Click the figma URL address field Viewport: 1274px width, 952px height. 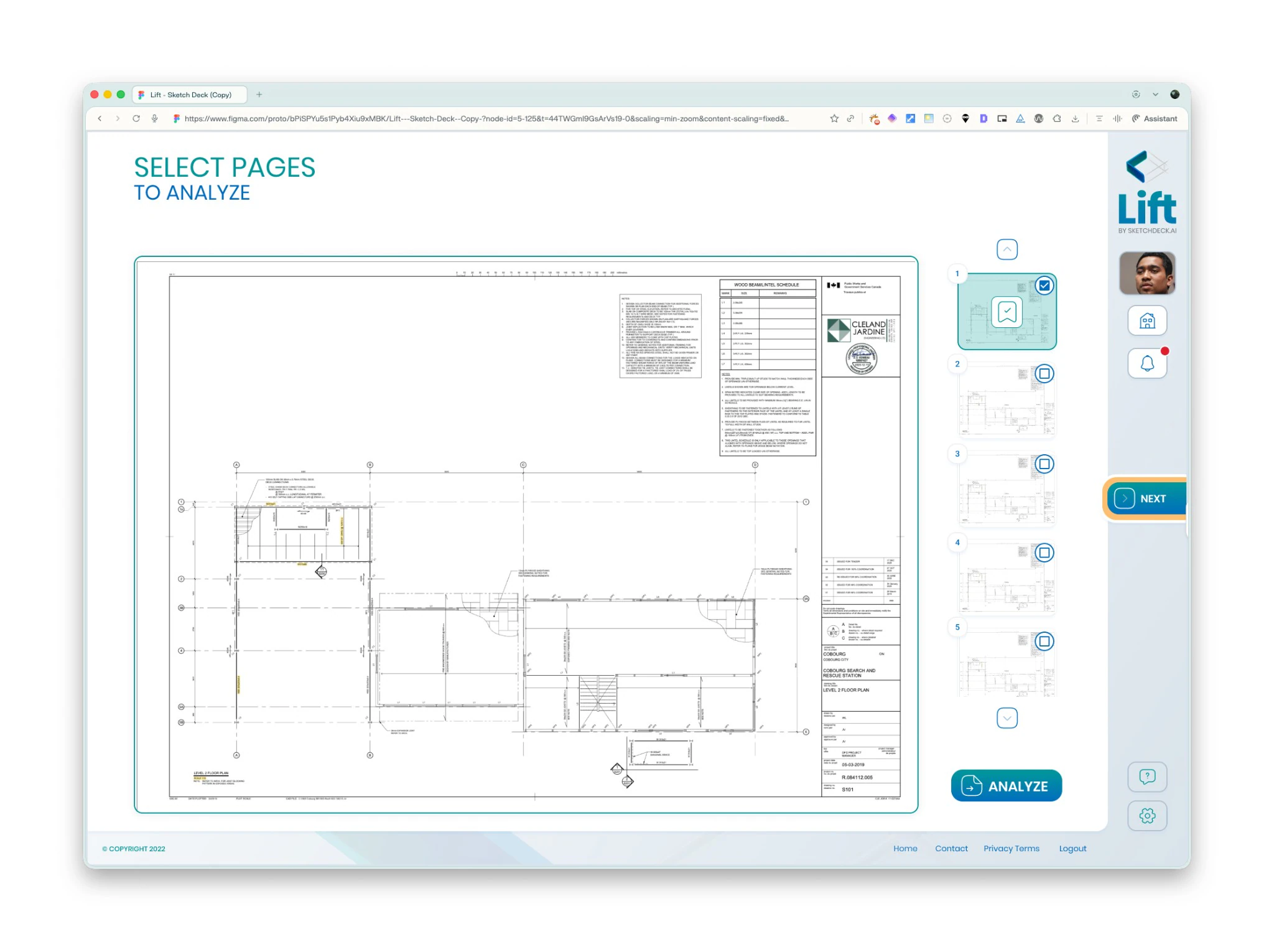pyautogui.click(x=486, y=119)
